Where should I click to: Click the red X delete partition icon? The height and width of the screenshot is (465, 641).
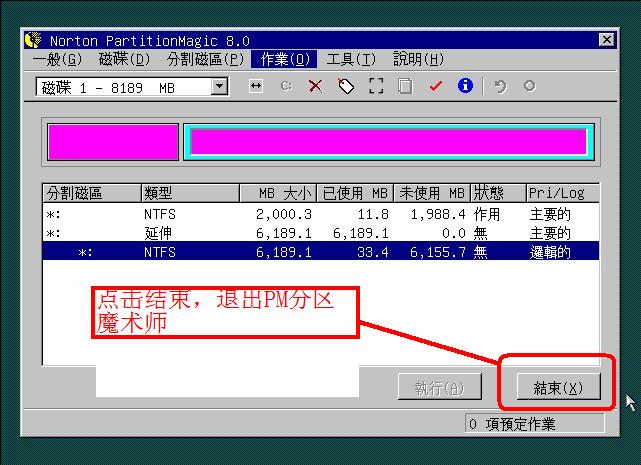(315, 87)
